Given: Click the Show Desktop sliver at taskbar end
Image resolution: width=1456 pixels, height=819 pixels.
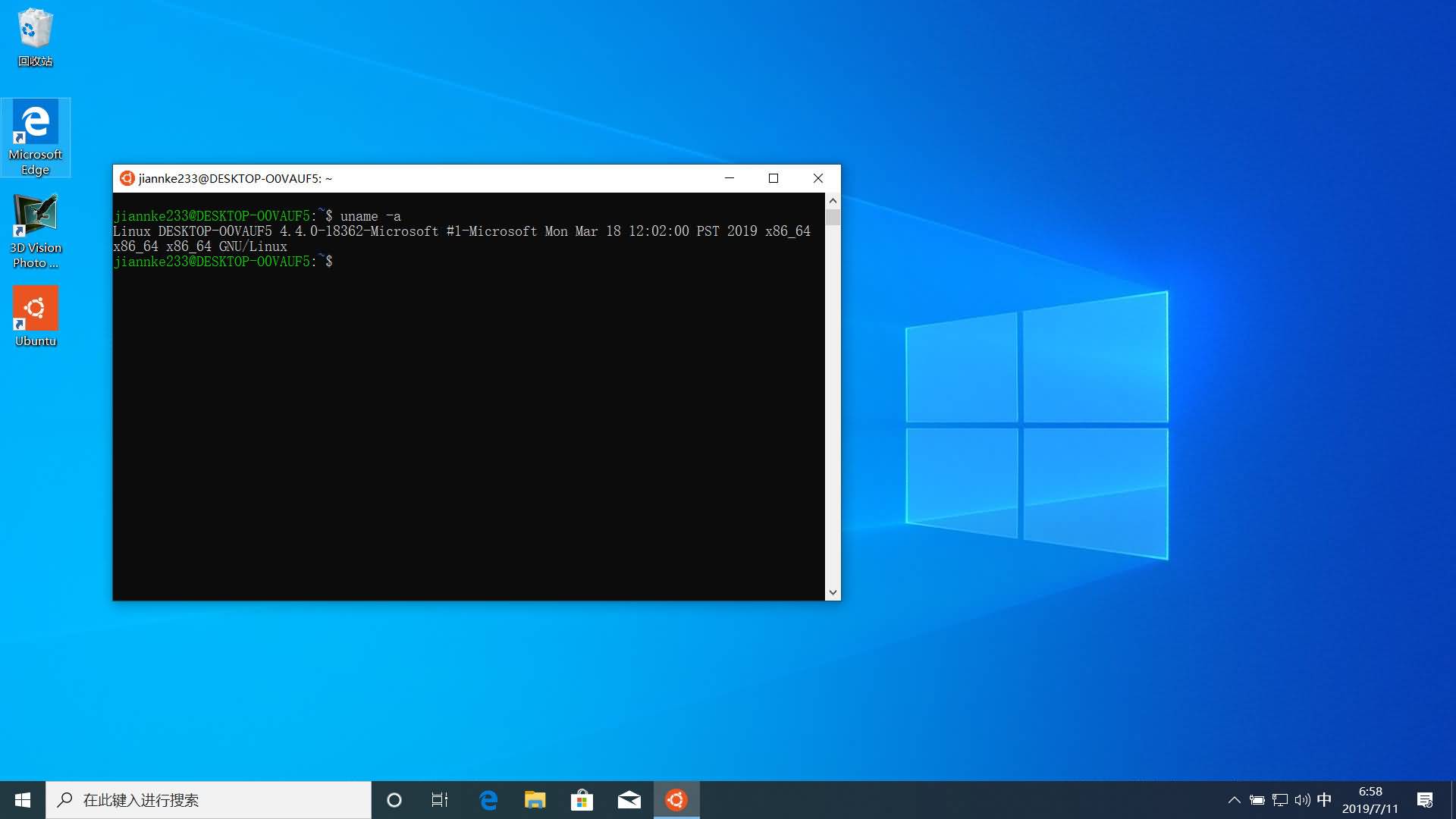Looking at the screenshot, I should [x=1453, y=800].
